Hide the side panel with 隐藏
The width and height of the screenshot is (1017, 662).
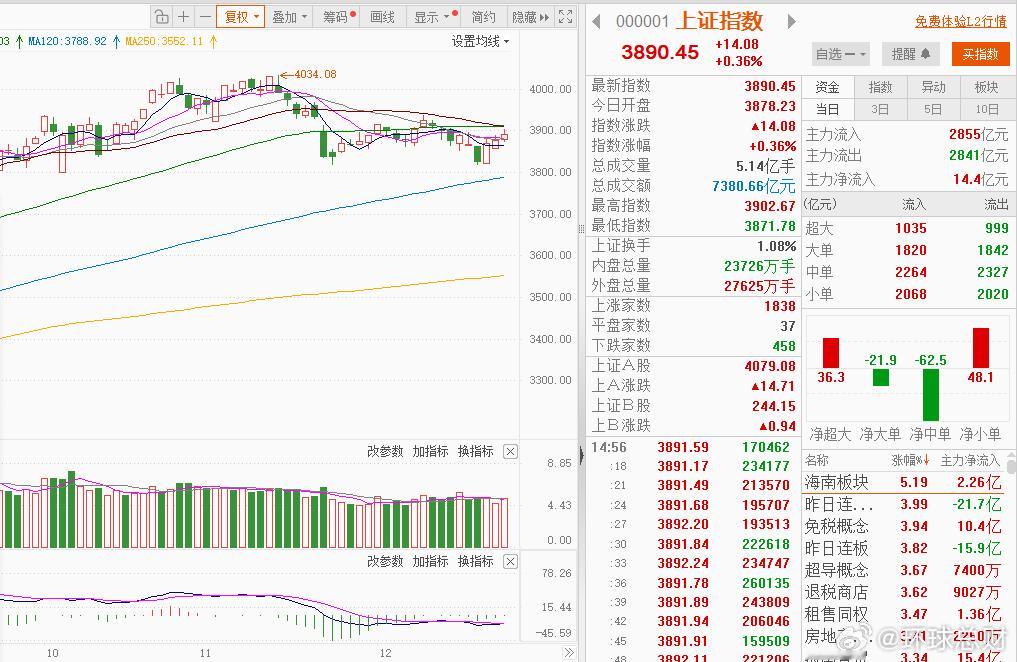pos(530,17)
